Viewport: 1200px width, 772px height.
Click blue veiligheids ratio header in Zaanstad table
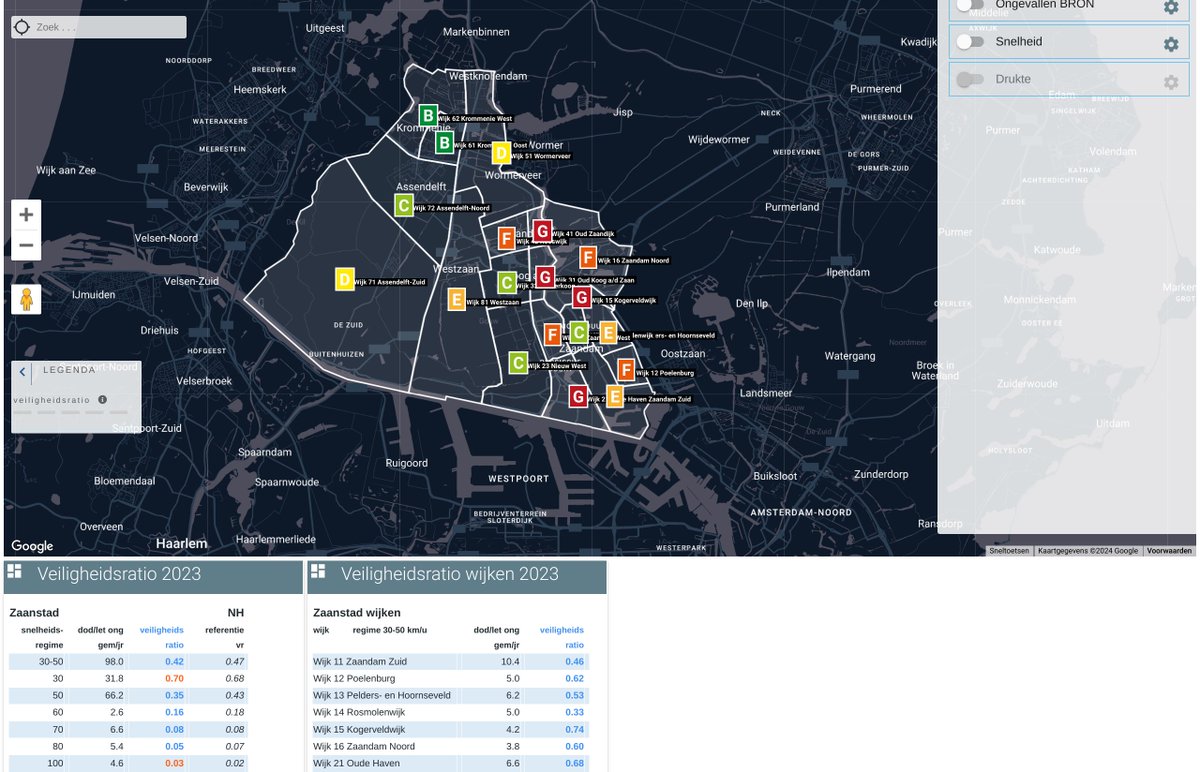click(161, 637)
